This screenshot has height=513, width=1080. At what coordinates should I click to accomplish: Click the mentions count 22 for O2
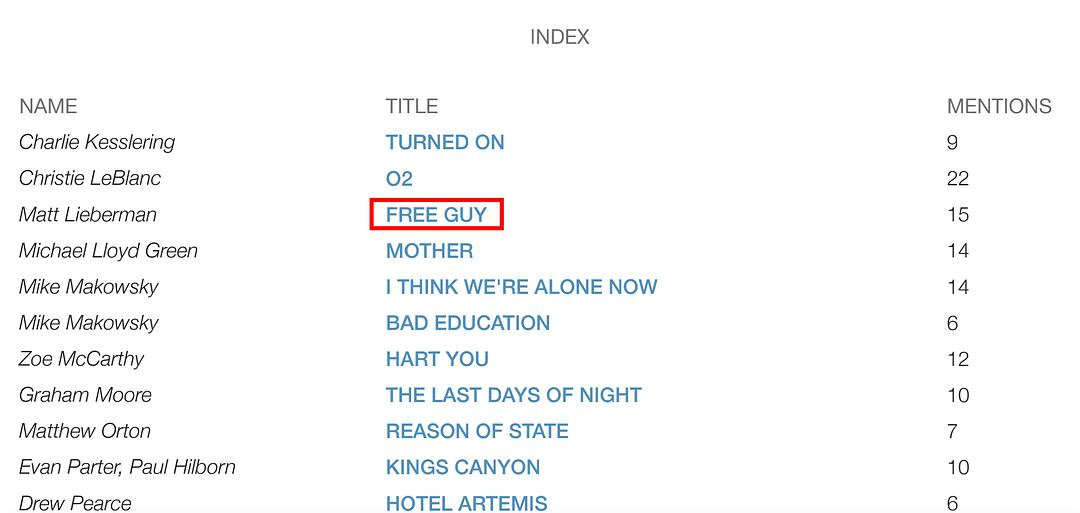point(958,178)
